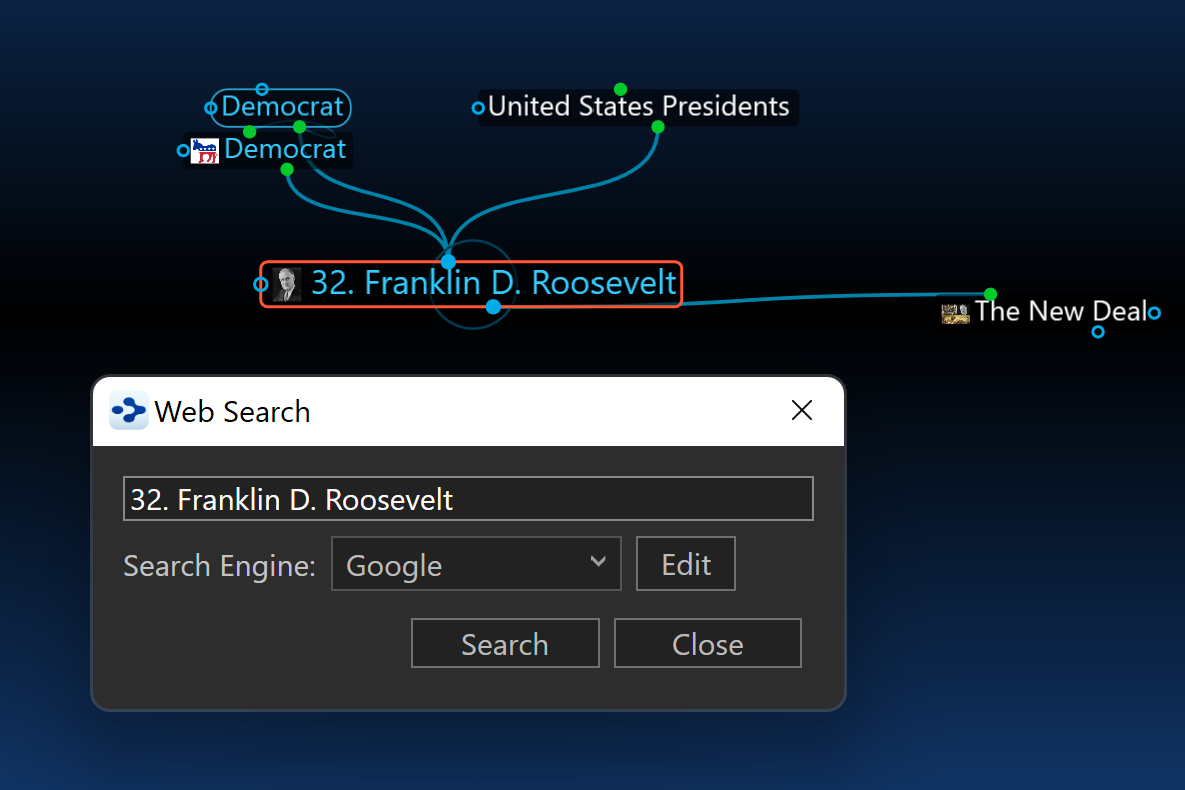
Task: Click the parent gate atop Roosevelt thought
Action: 448,262
